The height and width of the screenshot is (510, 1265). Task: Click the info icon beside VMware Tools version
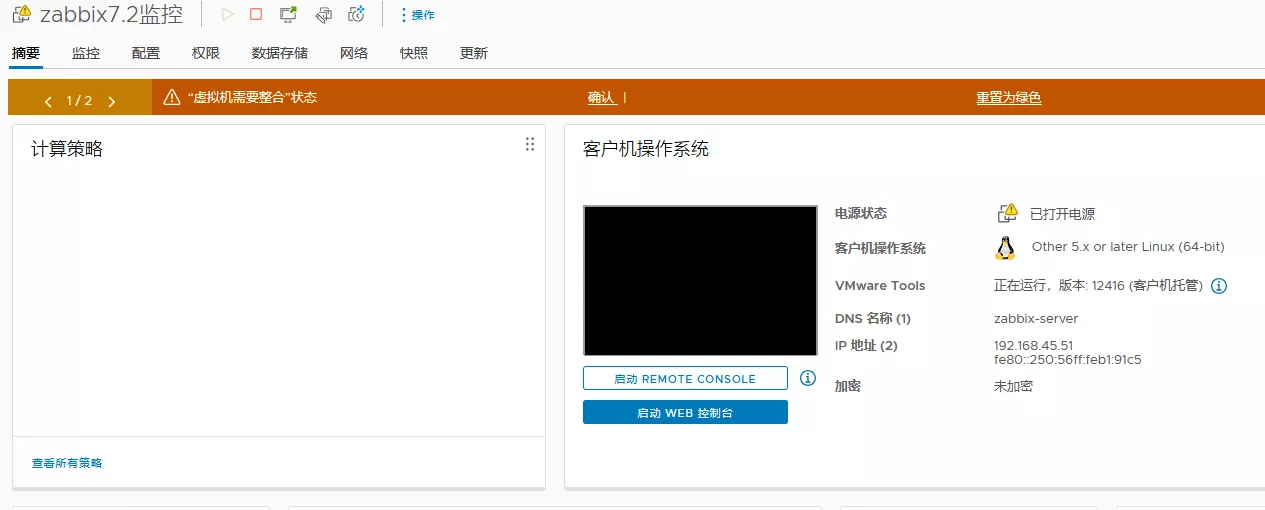(x=1219, y=286)
